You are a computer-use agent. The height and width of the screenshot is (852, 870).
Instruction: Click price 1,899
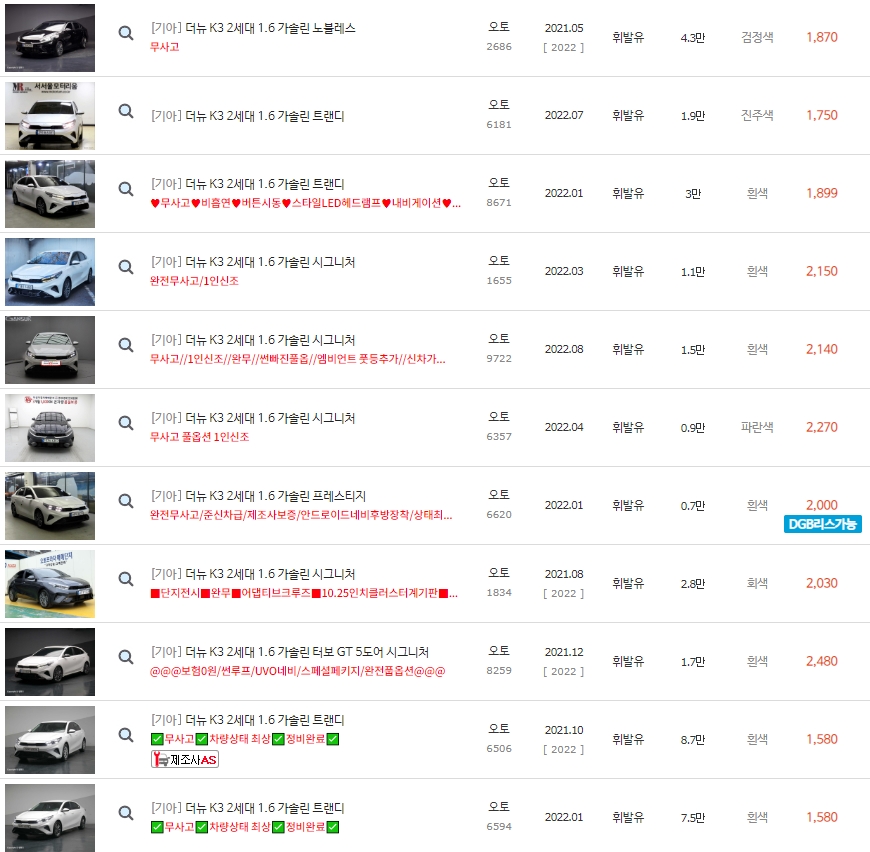822,193
